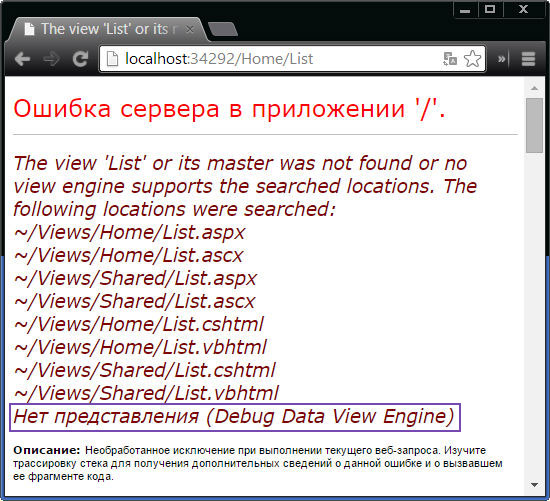Screen dimensions: 550x501
Task: Click the '~/Views/Home/List.ascx' line
Action: [128, 255]
